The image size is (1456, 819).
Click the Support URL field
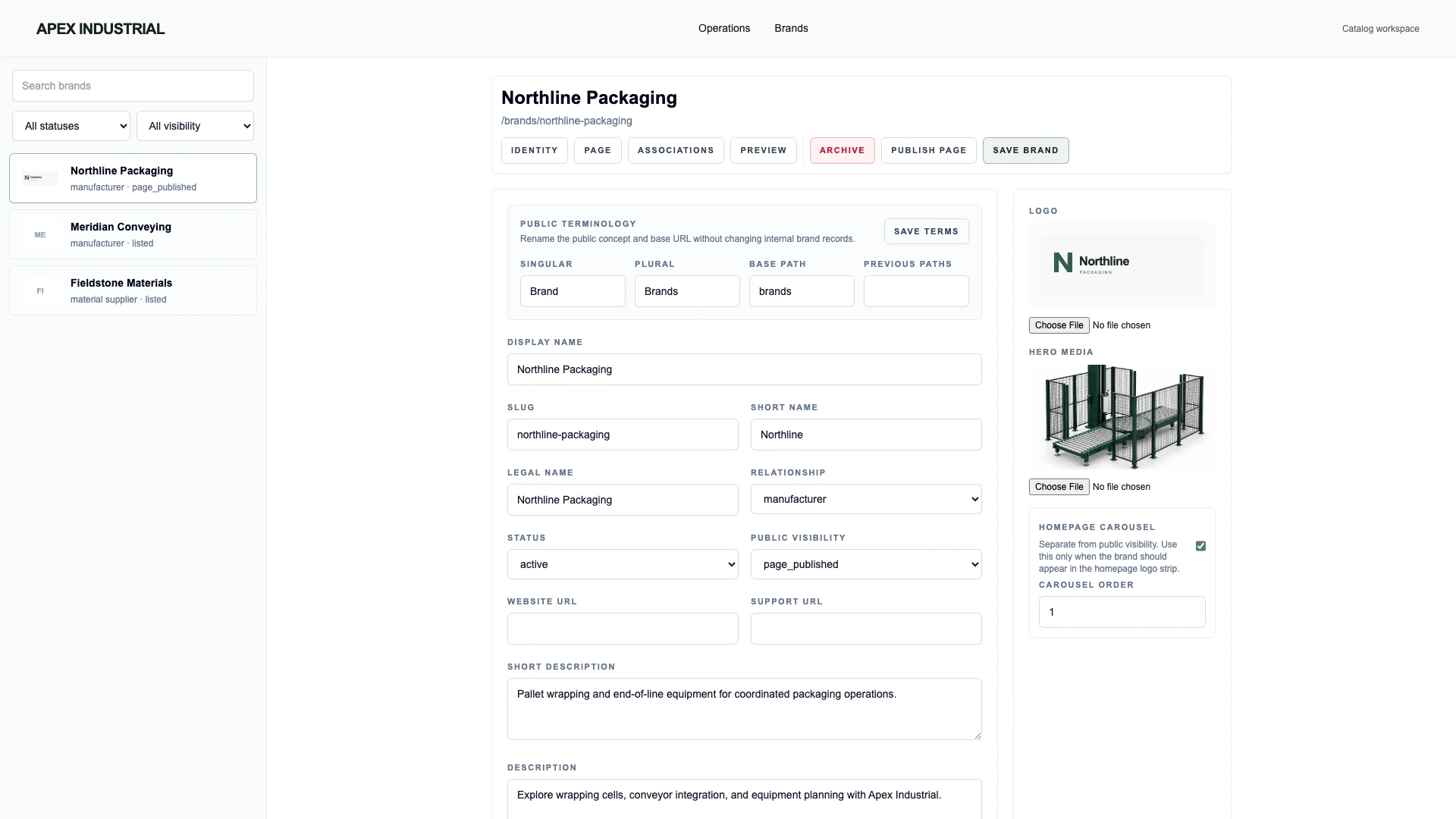tap(866, 629)
